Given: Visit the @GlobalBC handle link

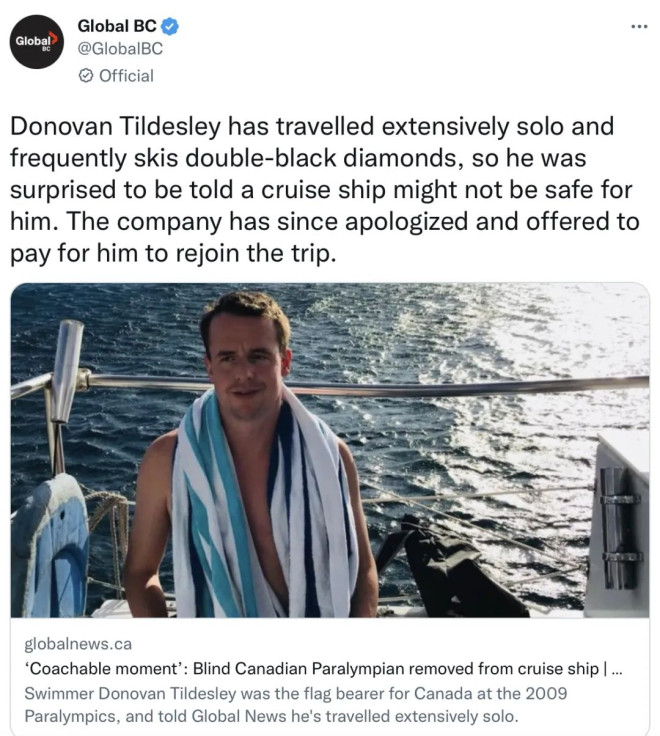Looking at the screenshot, I should (120, 48).
